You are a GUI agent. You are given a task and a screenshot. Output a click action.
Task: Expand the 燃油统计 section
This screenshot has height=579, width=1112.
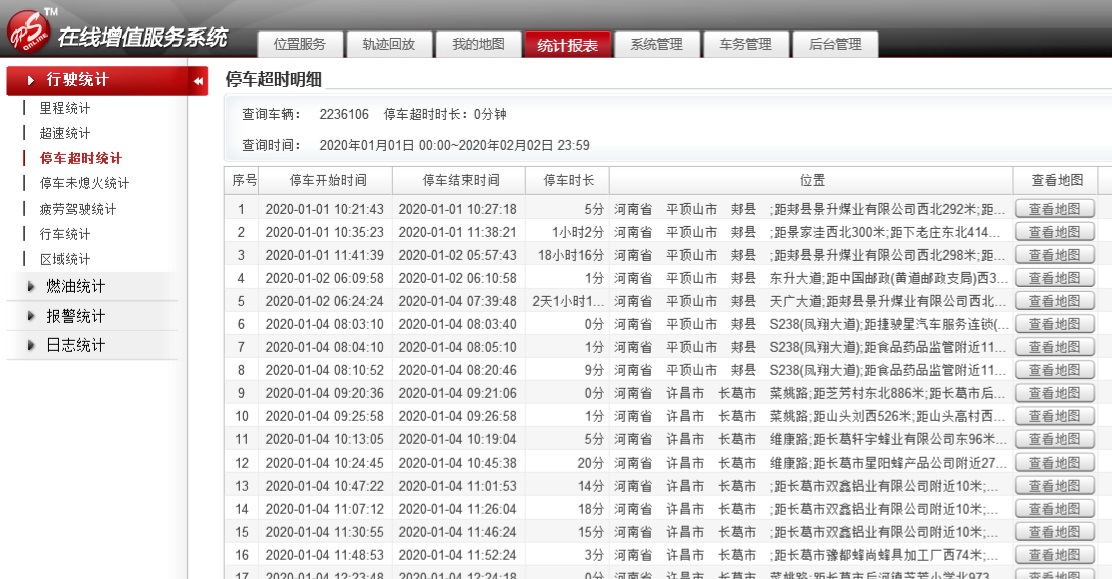click(75, 287)
